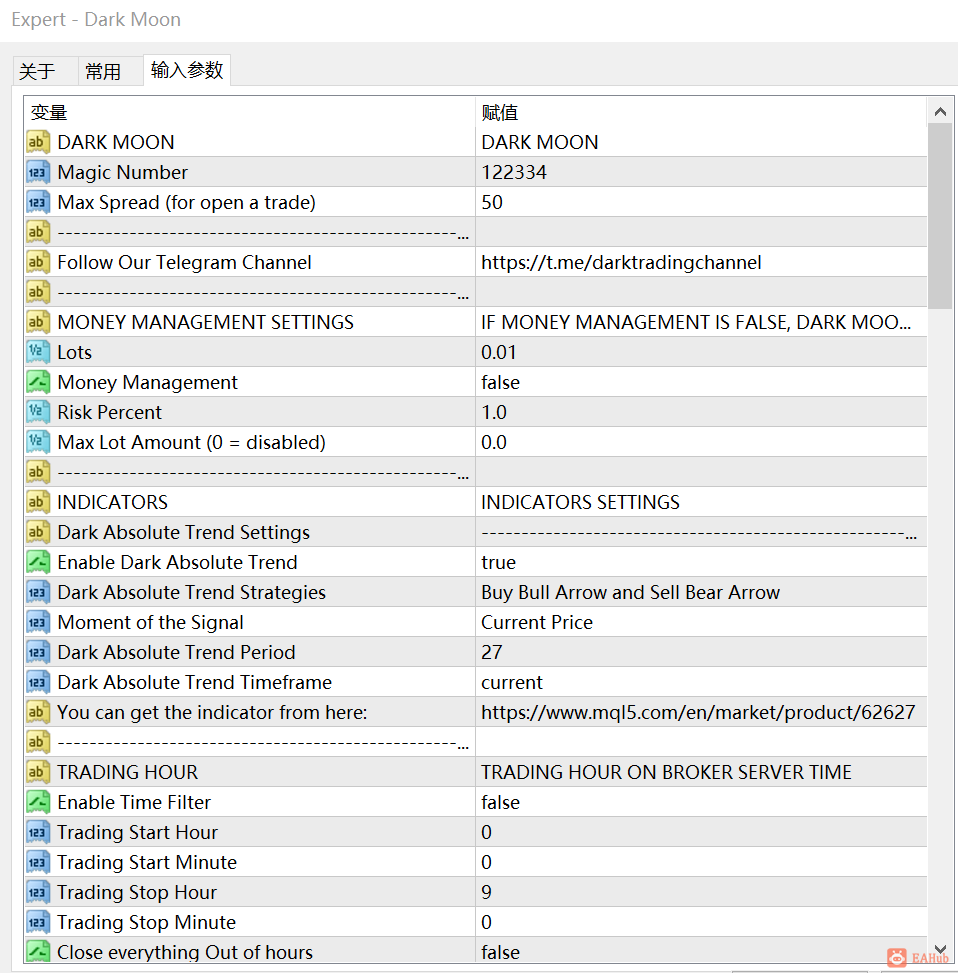Image resolution: width=958 pixels, height=973 pixels.
Task: Click the string icon for MONEY MANAGEMENT SETTINGS
Action: (37, 322)
